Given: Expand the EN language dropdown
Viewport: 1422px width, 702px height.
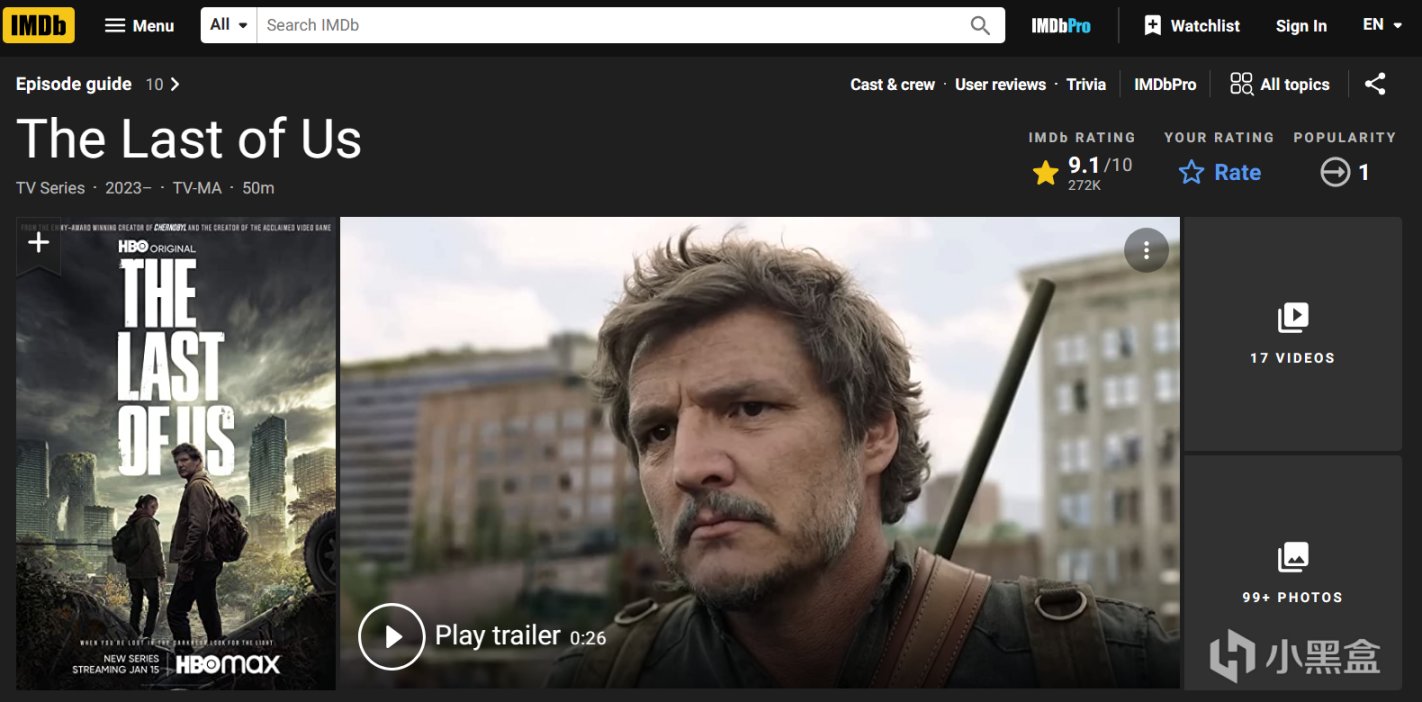Looking at the screenshot, I should pos(1382,25).
